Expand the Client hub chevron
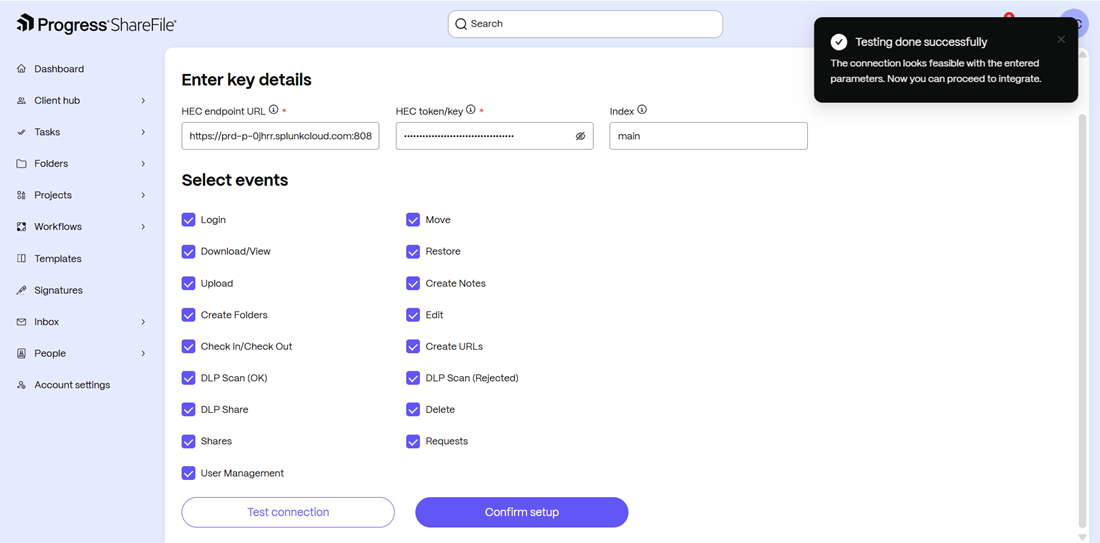This screenshot has width=1100, height=543. pos(143,100)
